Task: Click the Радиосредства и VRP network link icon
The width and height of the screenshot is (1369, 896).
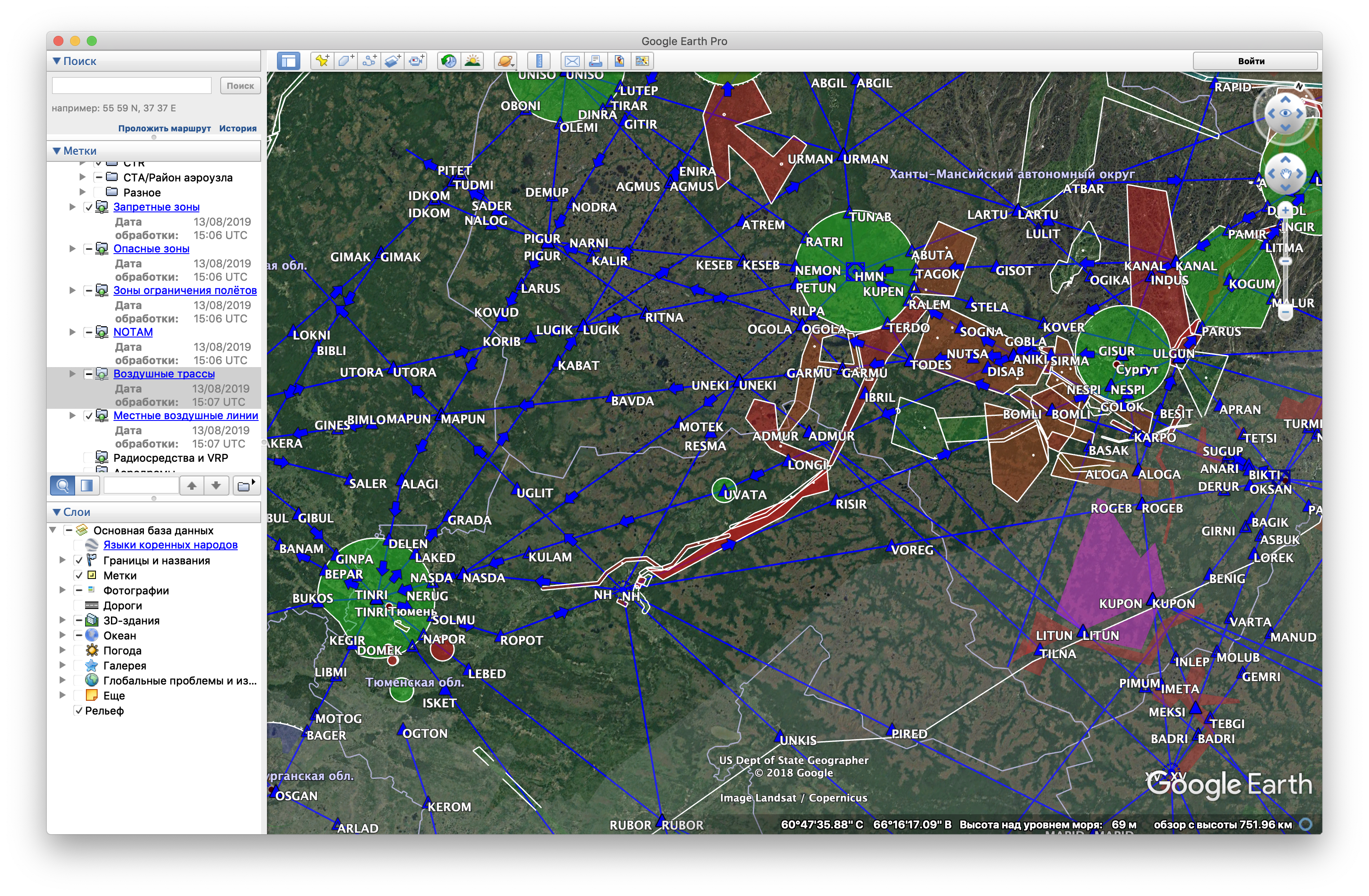Action: (x=102, y=457)
